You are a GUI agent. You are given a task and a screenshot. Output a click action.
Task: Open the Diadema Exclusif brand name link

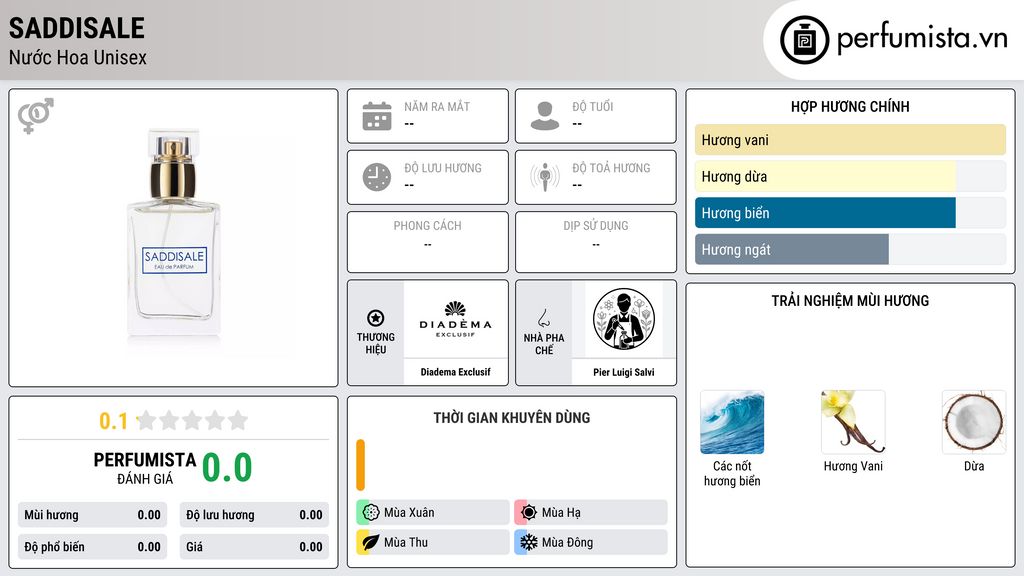[455, 372]
